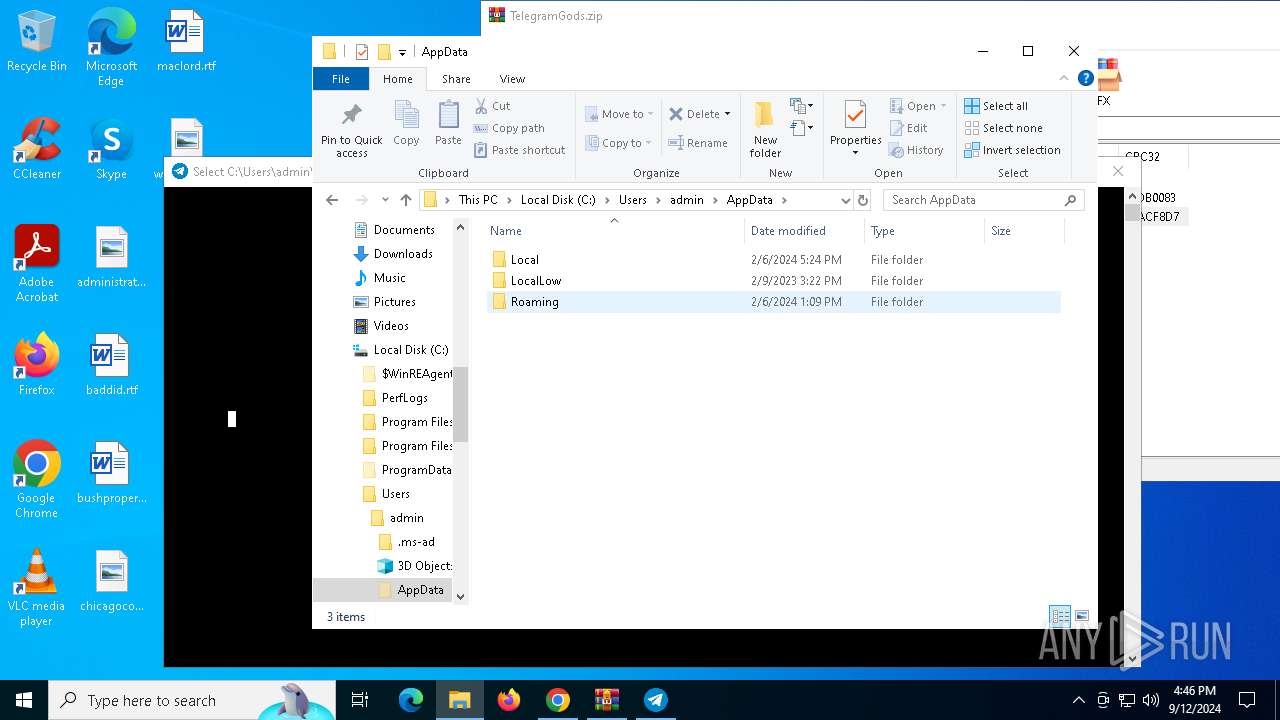Screen dimensions: 1280x720
Task: Sort by Type column header
Action: (x=924, y=231)
